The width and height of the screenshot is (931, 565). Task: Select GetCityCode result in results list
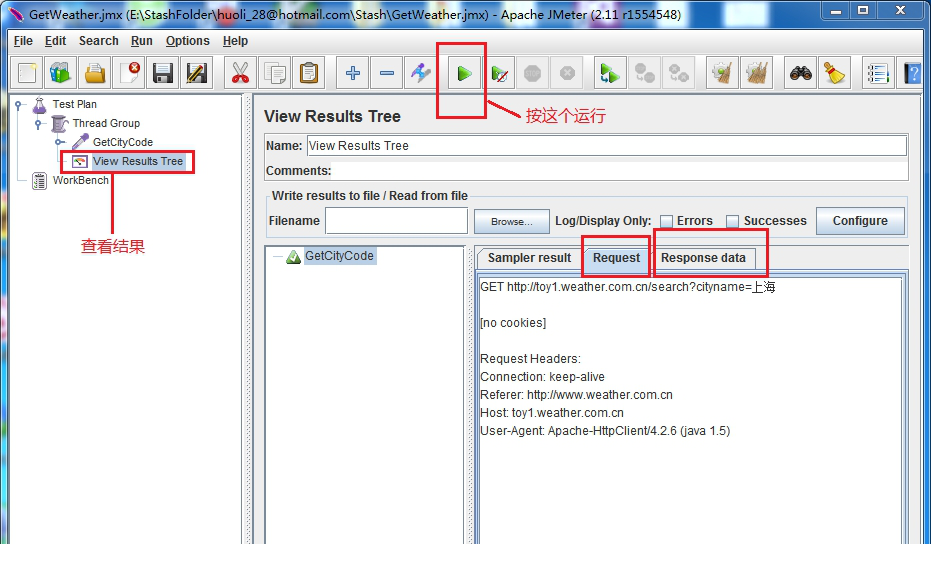coord(339,256)
